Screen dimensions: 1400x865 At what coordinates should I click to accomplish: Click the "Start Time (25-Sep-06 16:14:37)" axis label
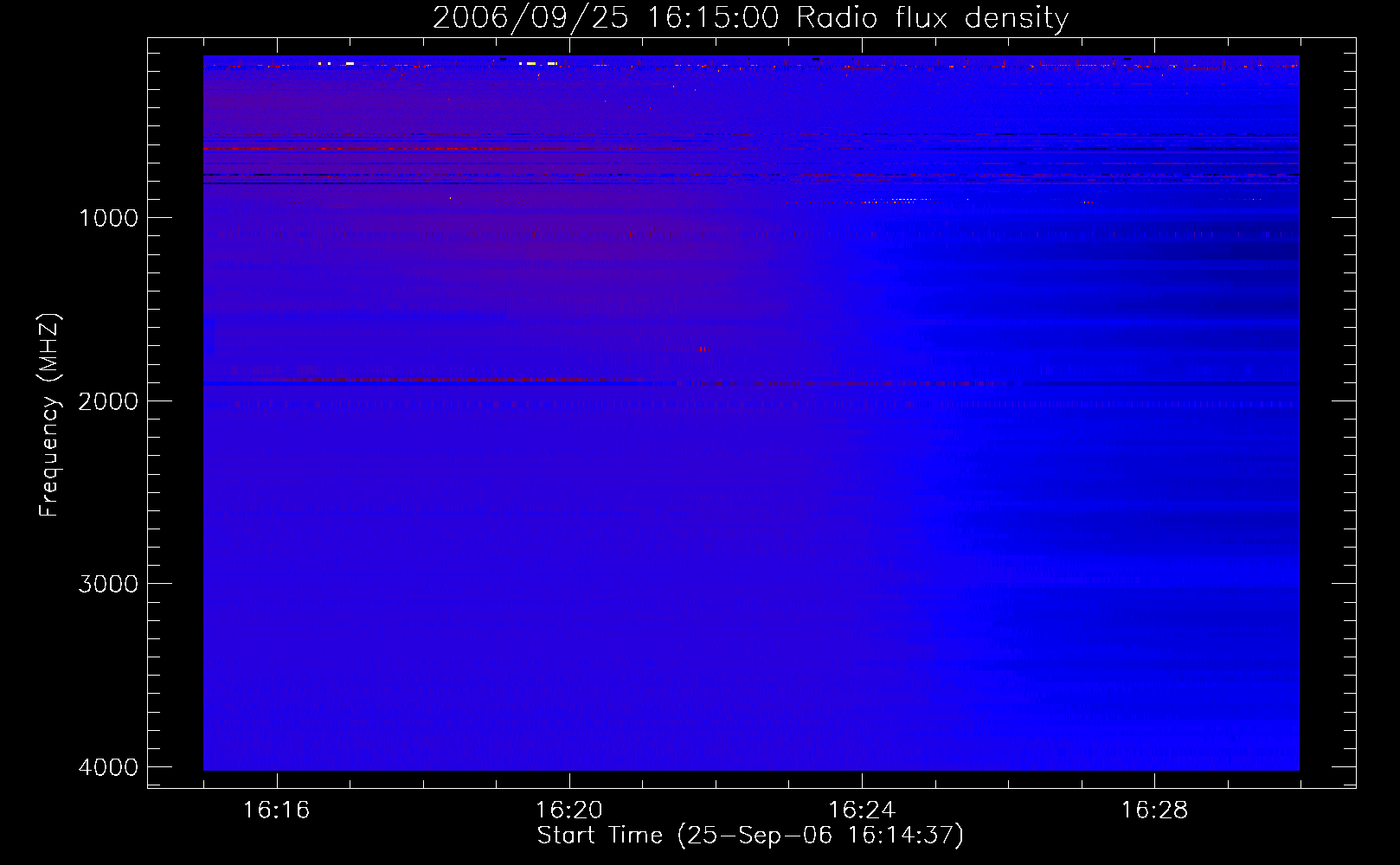click(750, 836)
